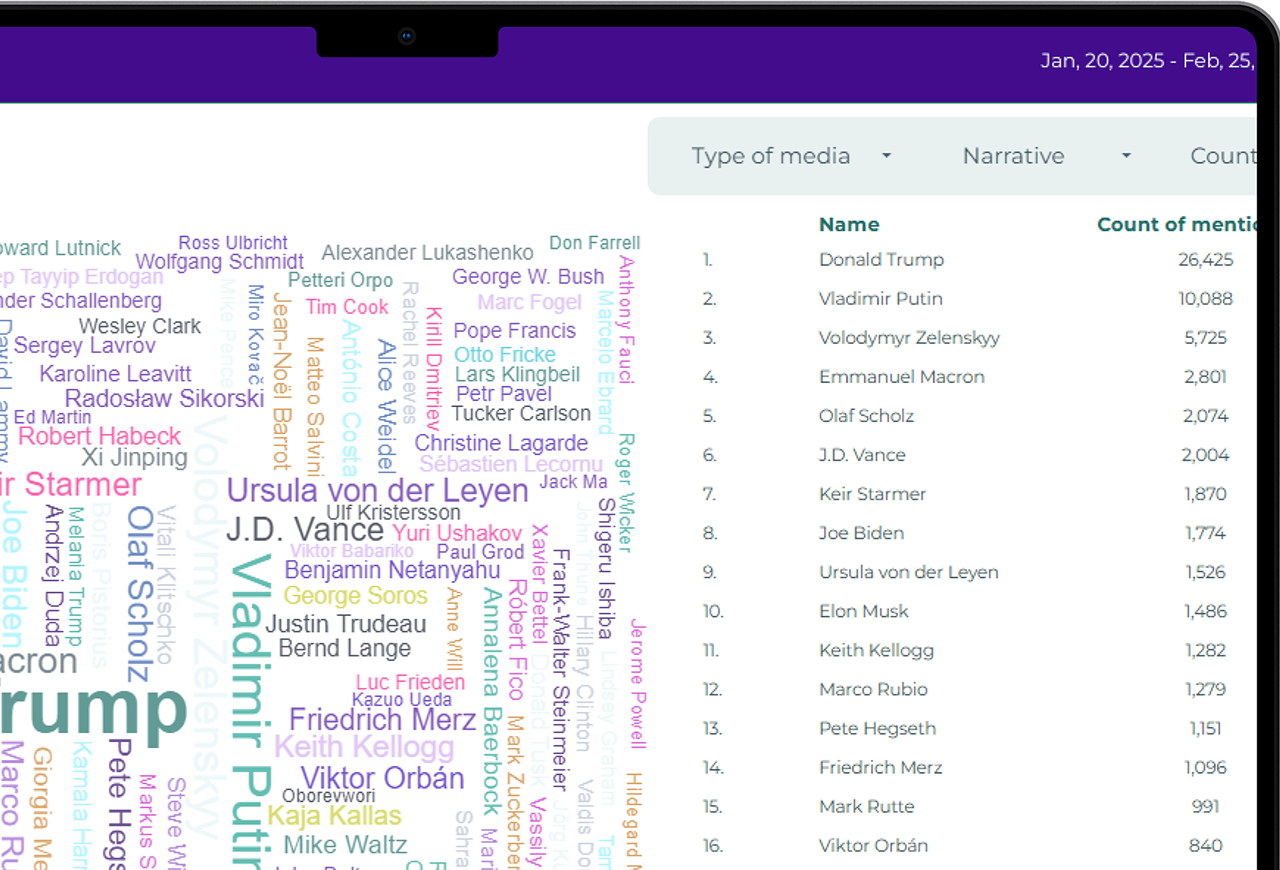1280x870 pixels.
Task: Click vertical Olaf Scholz in word cloud
Action: click(138, 593)
